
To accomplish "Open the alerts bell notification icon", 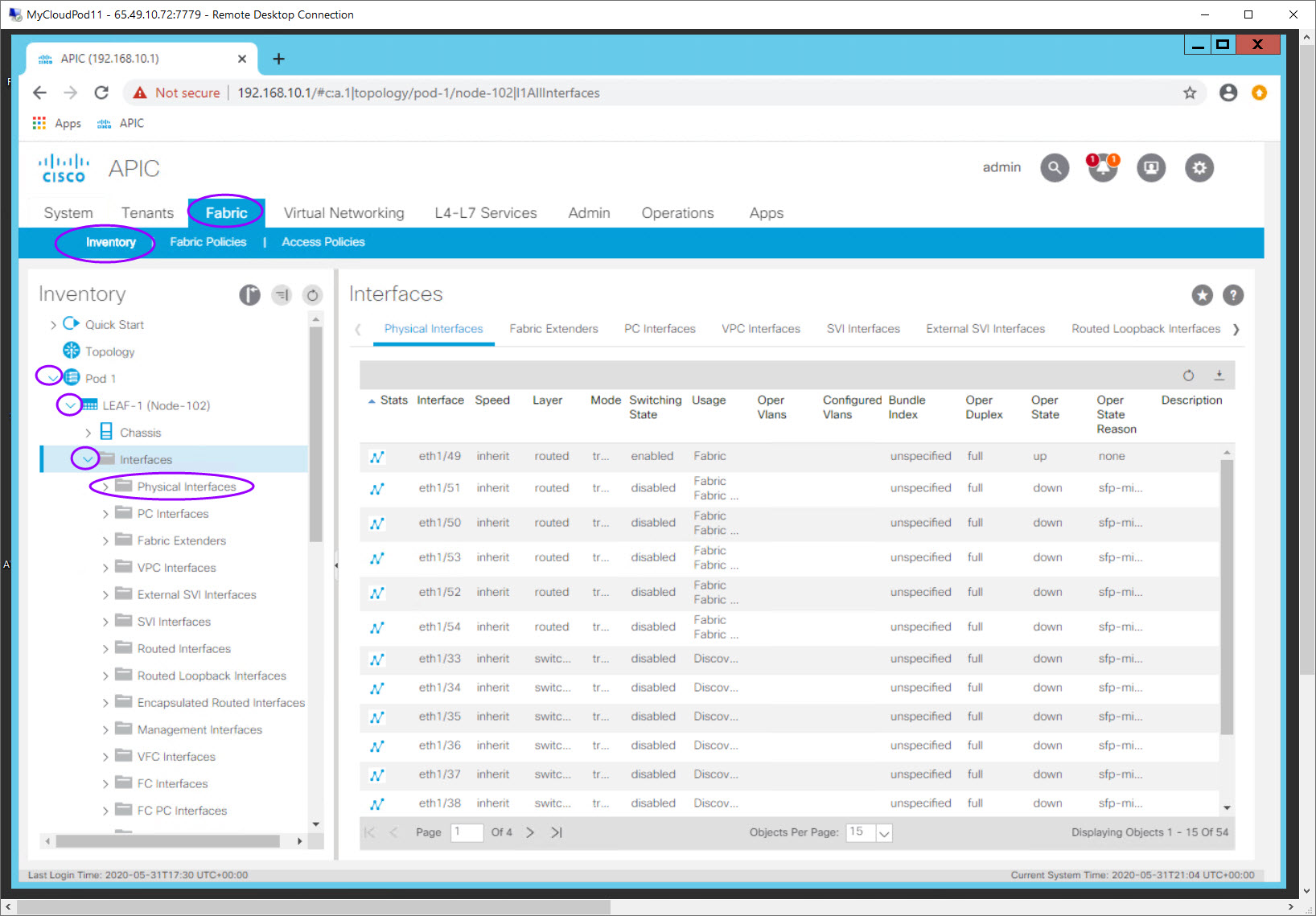I will pos(1103,168).
